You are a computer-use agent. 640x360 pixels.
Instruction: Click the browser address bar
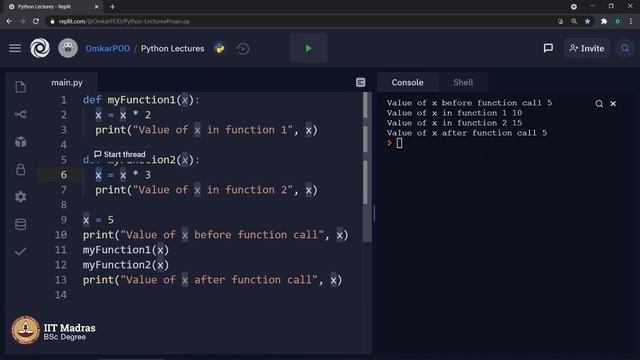[x=302, y=21]
